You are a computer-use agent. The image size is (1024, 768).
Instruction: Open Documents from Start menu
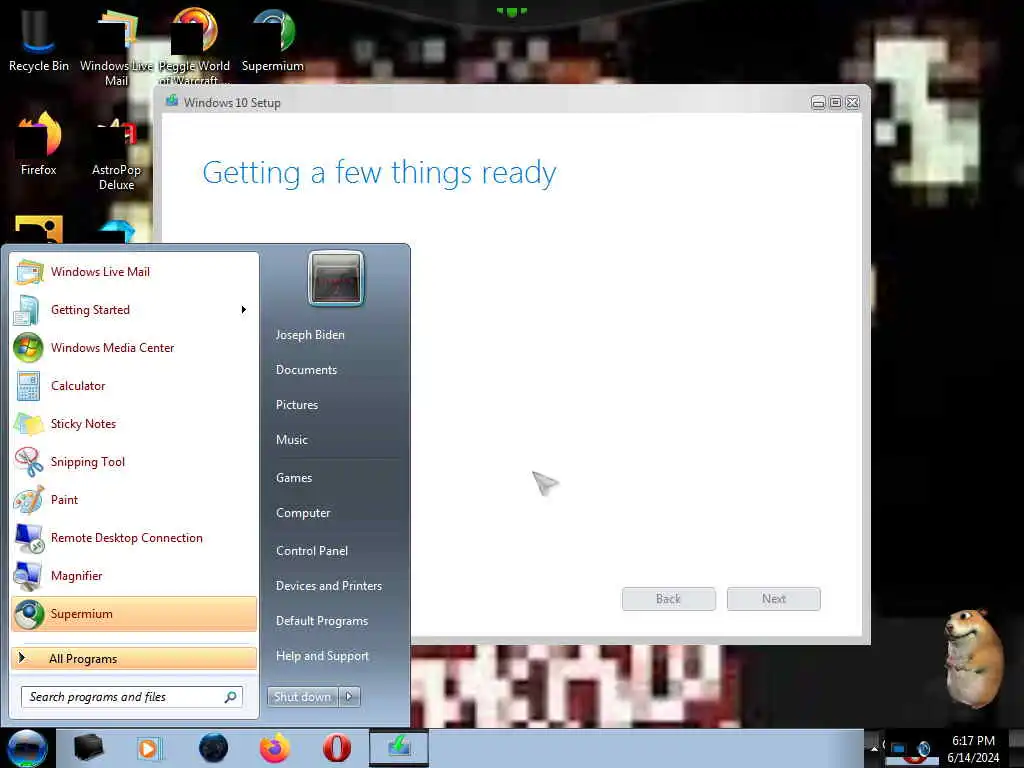point(306,370)
